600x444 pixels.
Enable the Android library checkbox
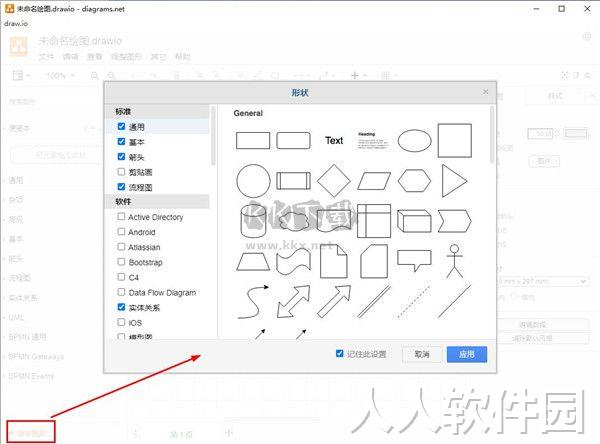coord(121,232)
